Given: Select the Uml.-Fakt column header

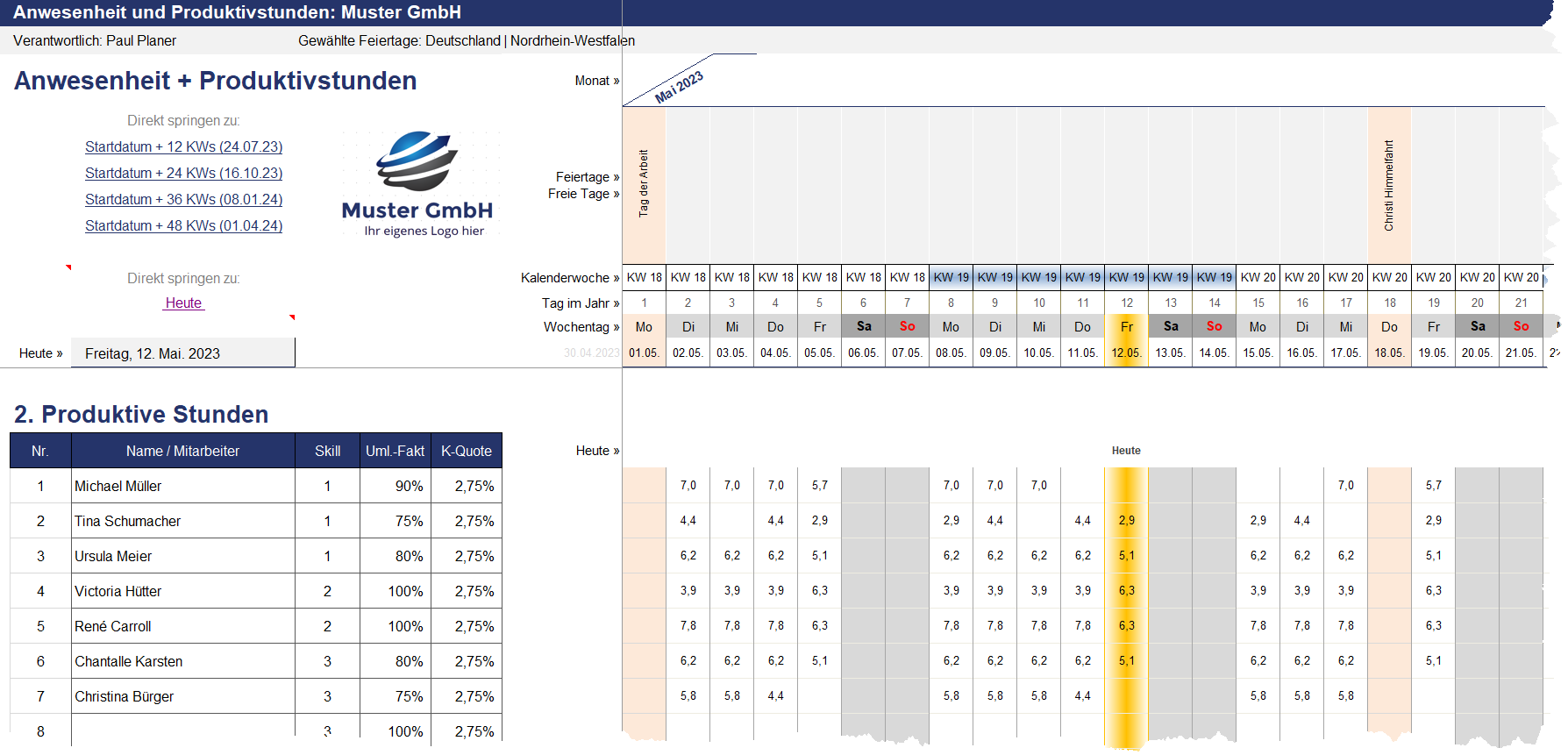Looking at the screenshot, I should pyautogui.click(x=395, y=451).
